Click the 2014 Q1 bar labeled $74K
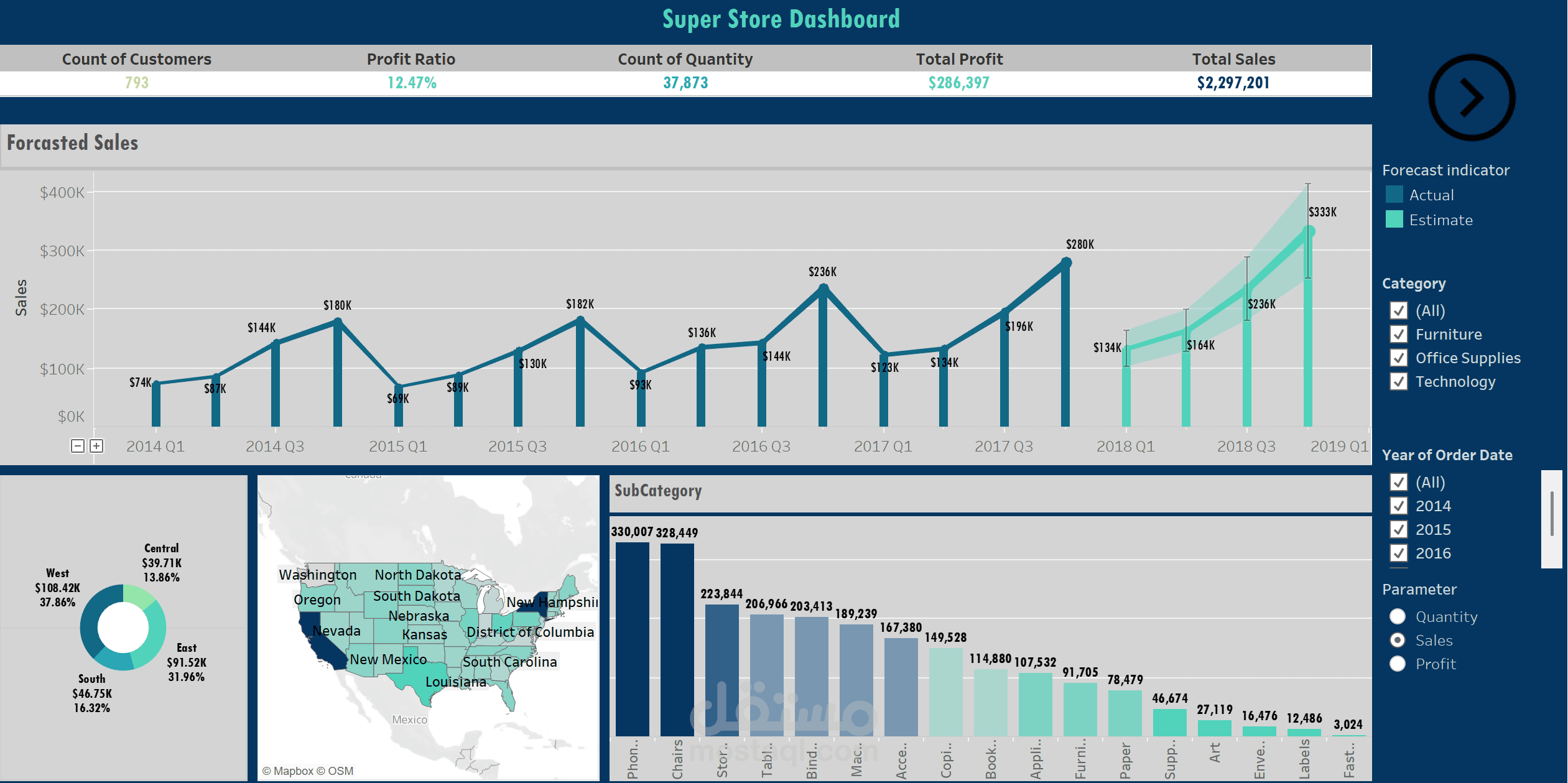This screenshot has width=1568, height=783. tap(156, 405)
